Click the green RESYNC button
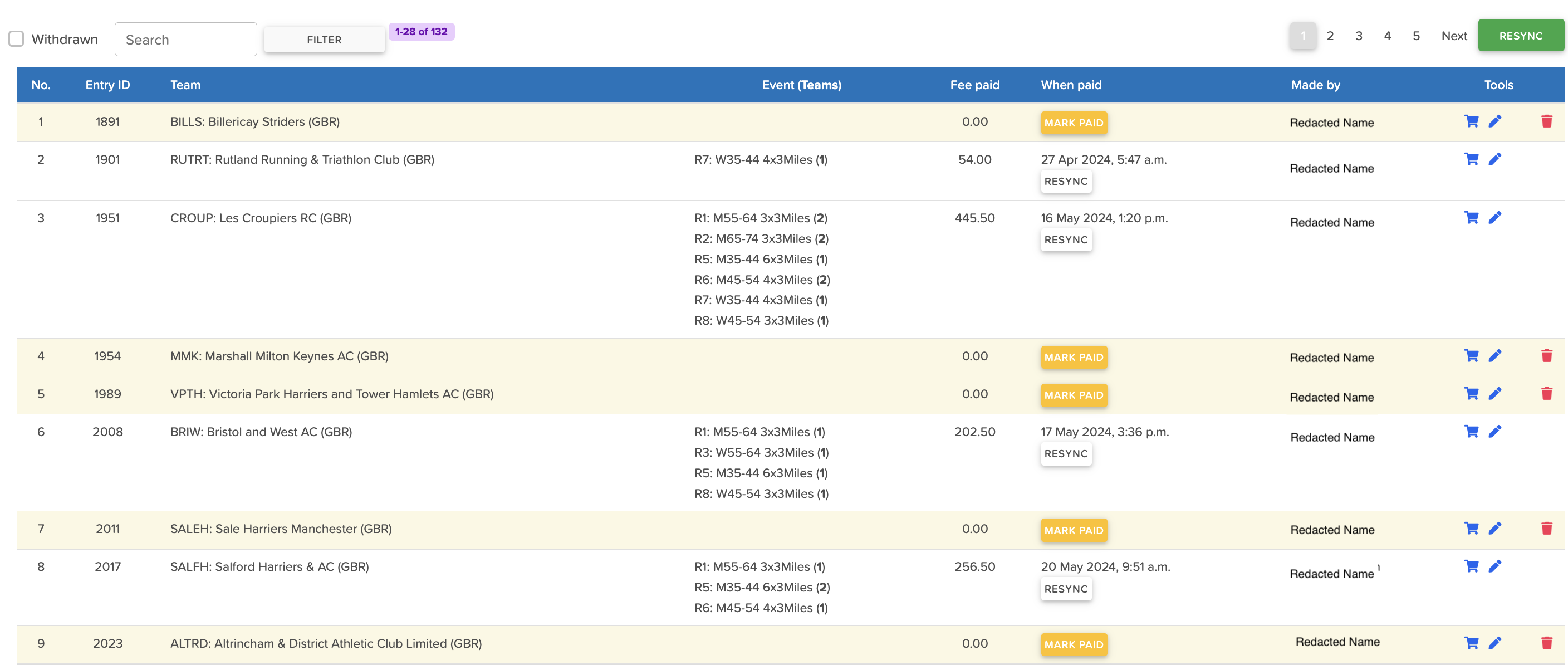 (x=1521, y=36)
